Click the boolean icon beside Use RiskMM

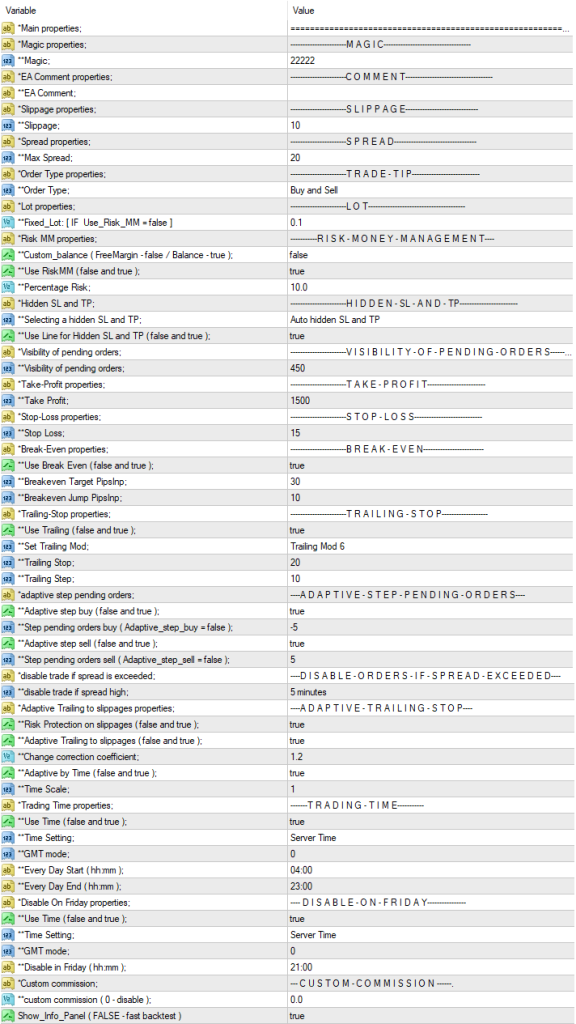(8, 271)
